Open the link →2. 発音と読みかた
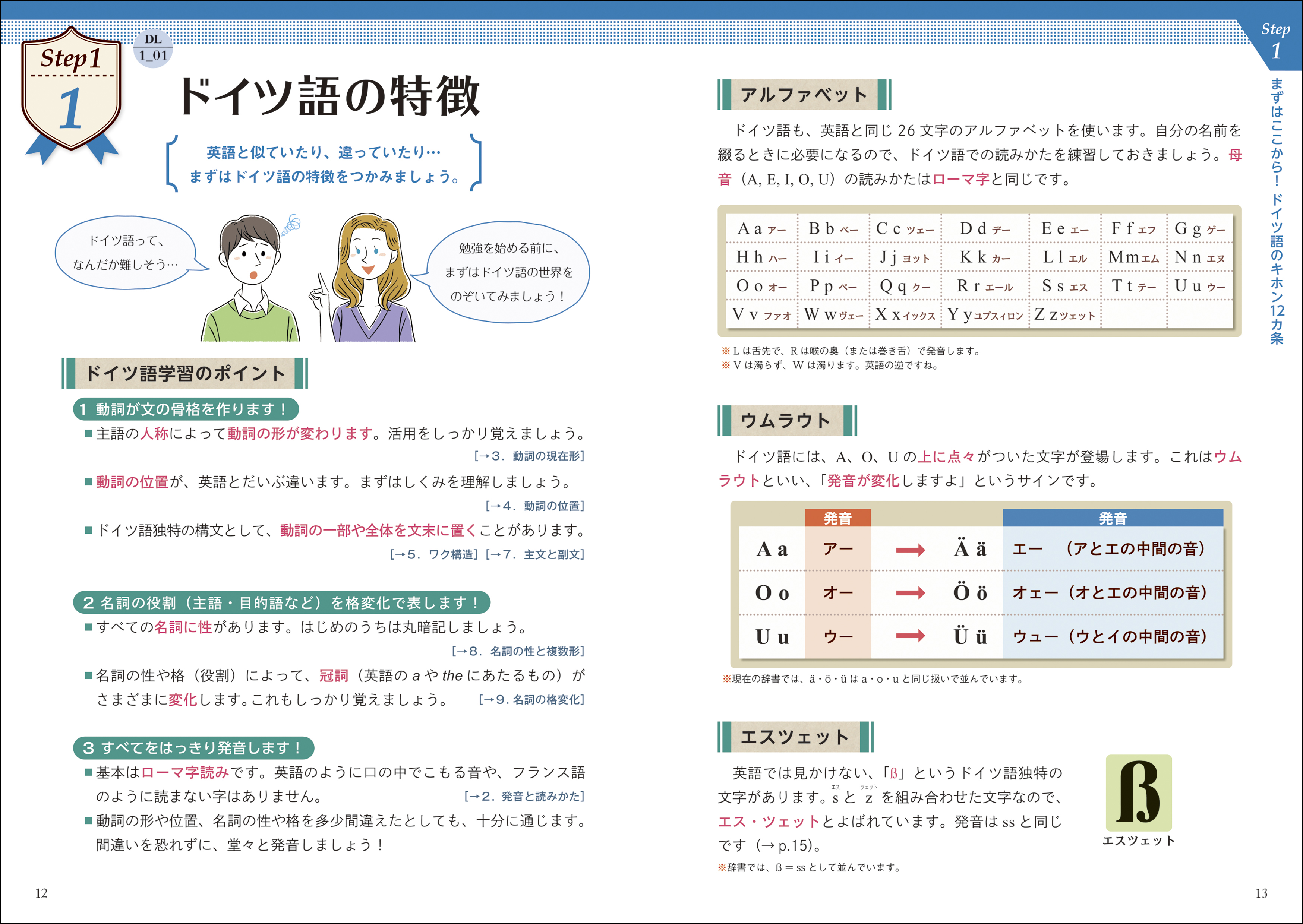The image size is (1303, 924). click(x=524, y=796)
